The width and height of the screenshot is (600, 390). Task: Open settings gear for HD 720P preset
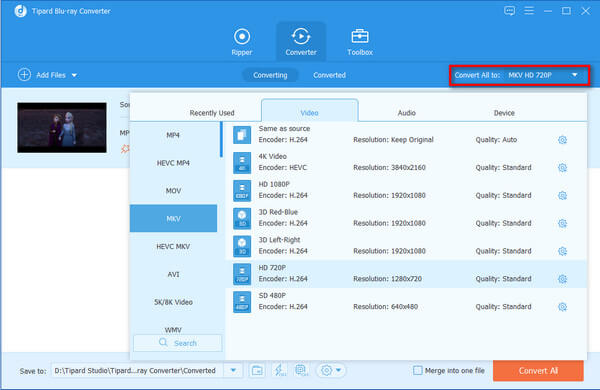(x=562, y=279)
